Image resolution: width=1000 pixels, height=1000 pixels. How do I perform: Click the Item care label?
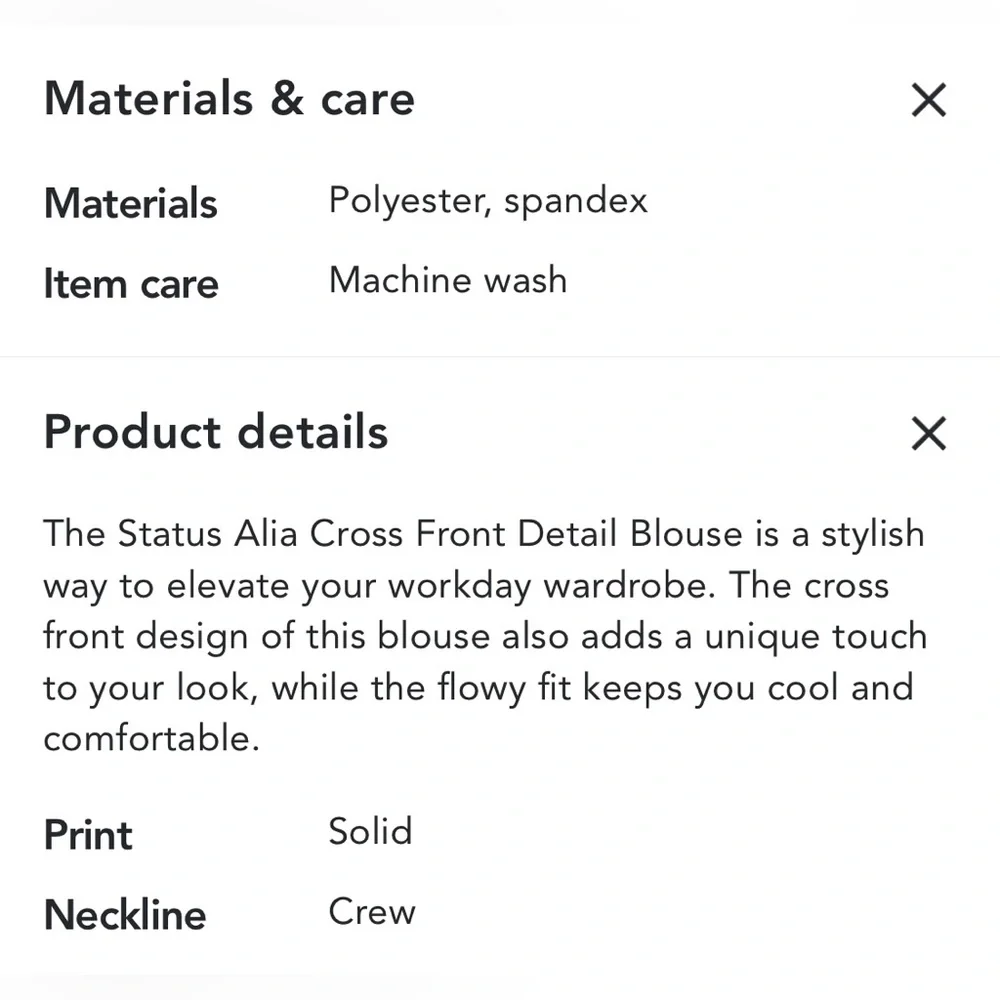click(x=131, y=284)
